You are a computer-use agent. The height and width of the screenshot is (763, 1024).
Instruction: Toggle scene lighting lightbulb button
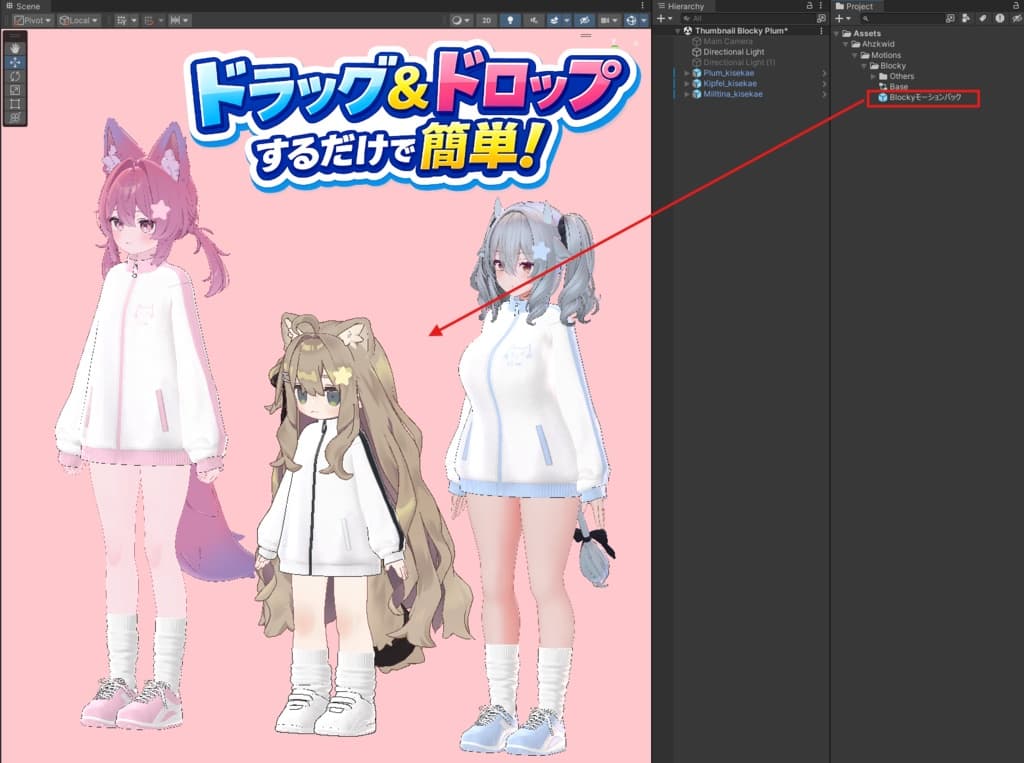tap(511, 20)
